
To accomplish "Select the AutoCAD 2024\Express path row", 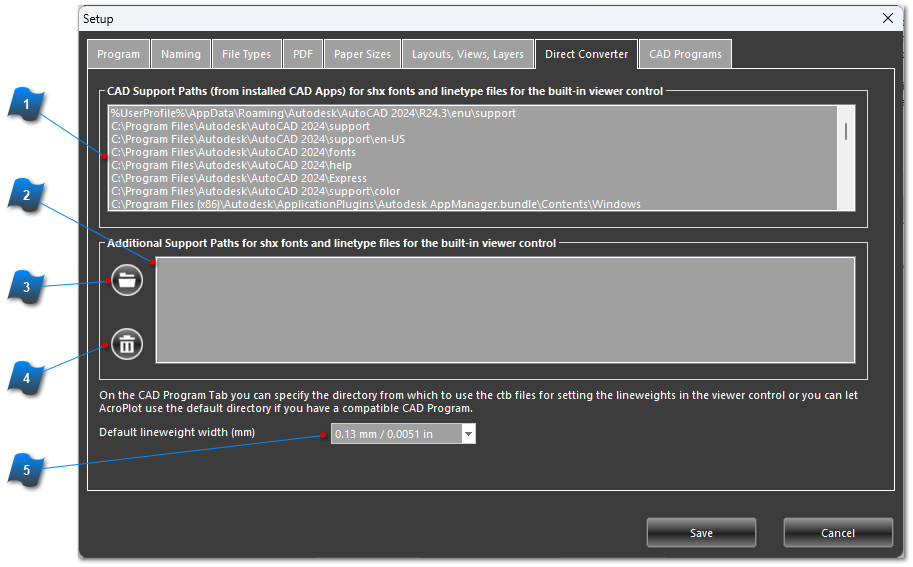I will 473,178.
